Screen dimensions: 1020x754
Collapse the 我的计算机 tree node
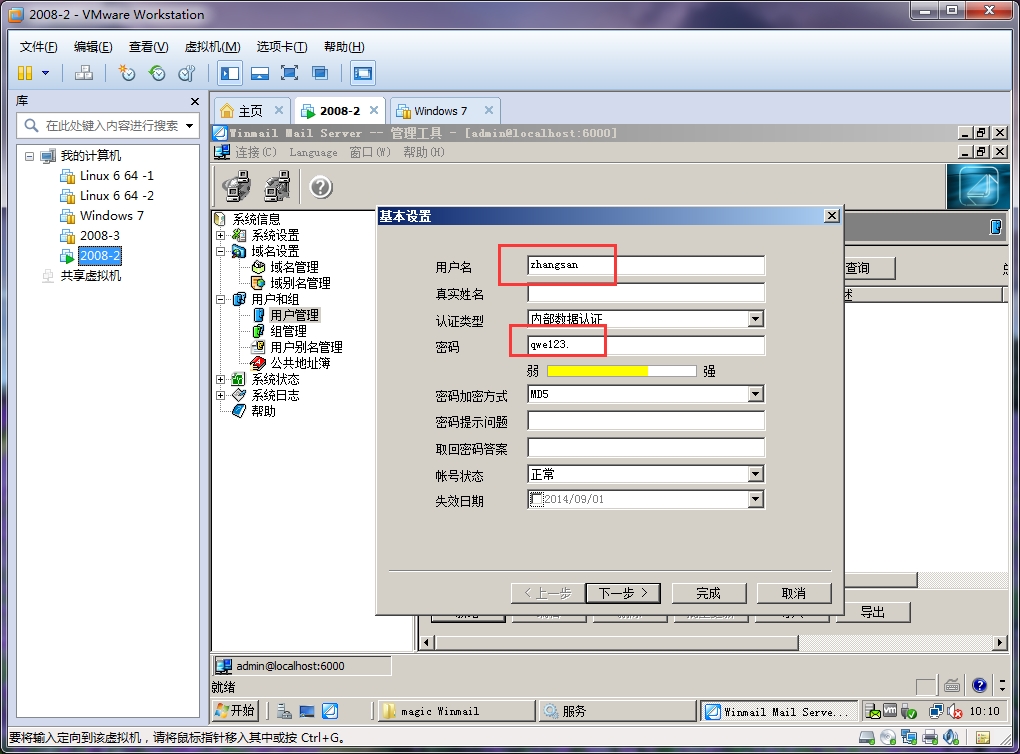click(29, 156)
